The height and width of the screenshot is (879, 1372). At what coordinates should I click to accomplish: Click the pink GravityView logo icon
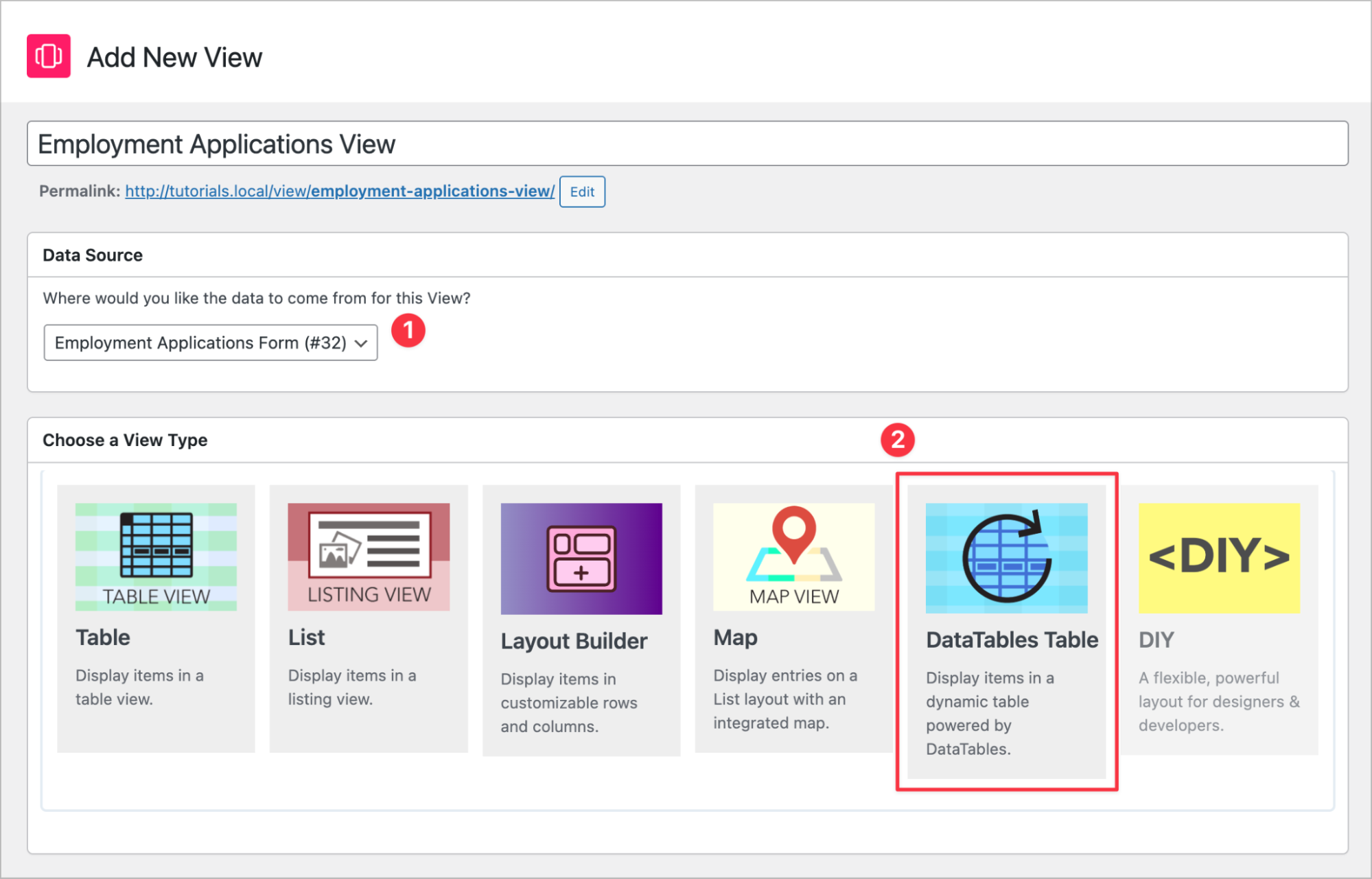pyautogui.click(x=49, y=56)
